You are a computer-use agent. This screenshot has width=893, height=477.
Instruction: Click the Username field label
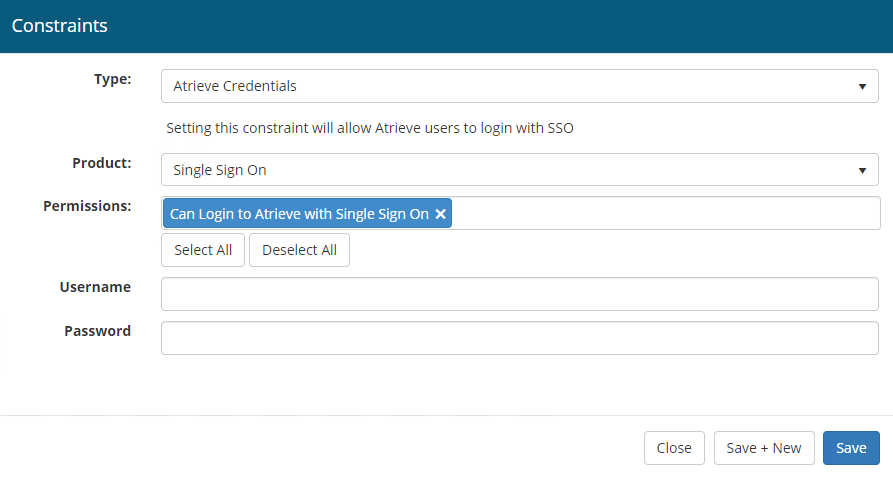(95, 287)
